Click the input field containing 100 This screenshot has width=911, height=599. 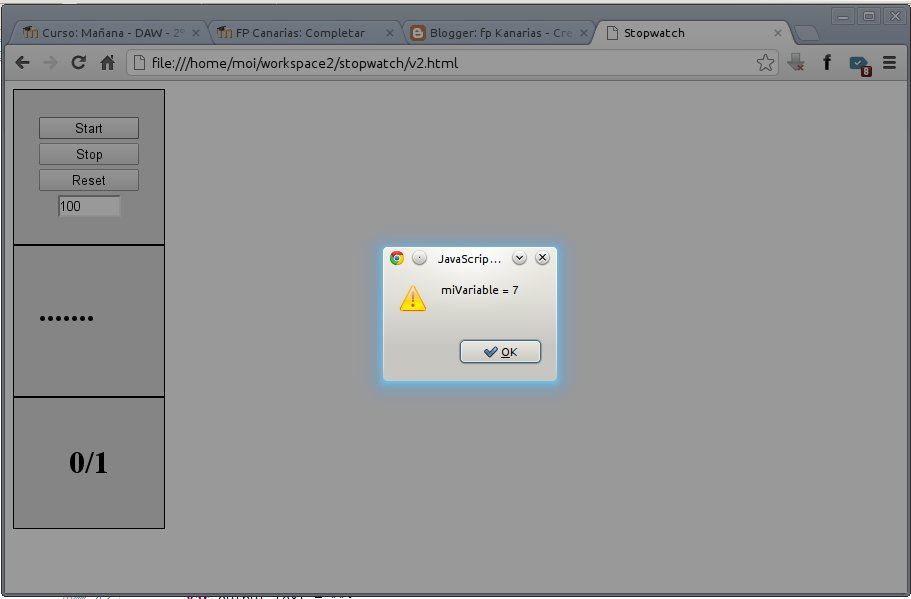click(x=88, y=206)
